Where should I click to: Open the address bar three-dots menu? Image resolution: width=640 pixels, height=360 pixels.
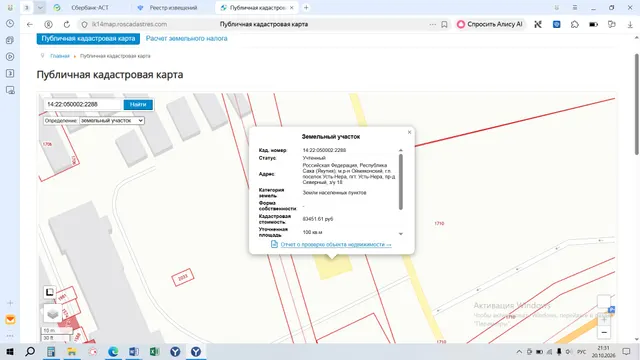pos(433,24)
